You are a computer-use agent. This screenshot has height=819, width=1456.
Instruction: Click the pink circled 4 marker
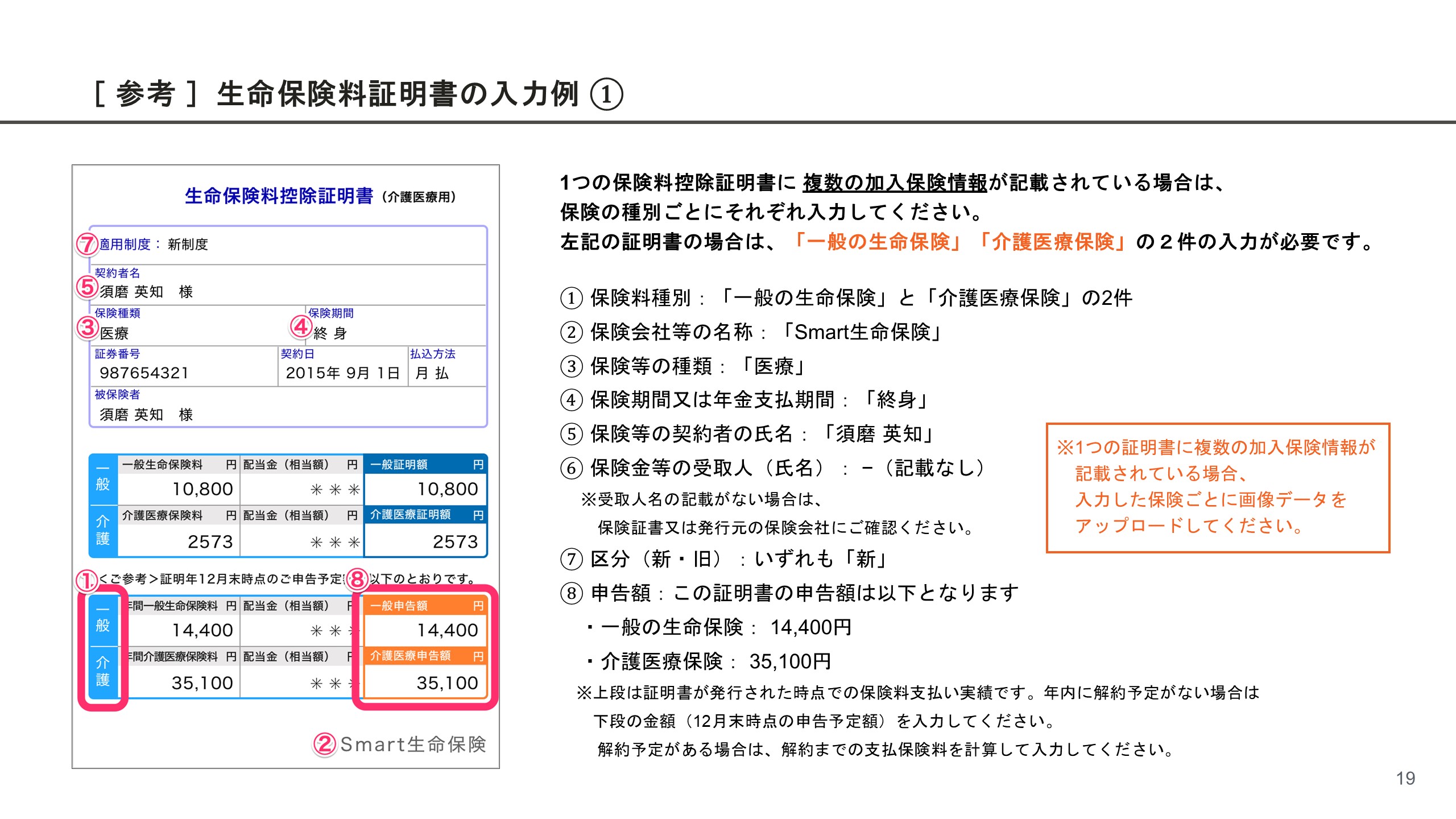[x=301, y=326]
